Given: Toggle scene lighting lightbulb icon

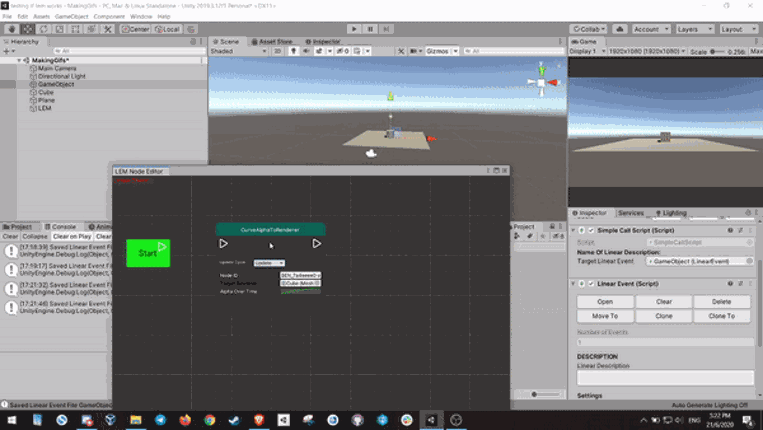Looking at the screenshot, I should (x=293, y=51).
